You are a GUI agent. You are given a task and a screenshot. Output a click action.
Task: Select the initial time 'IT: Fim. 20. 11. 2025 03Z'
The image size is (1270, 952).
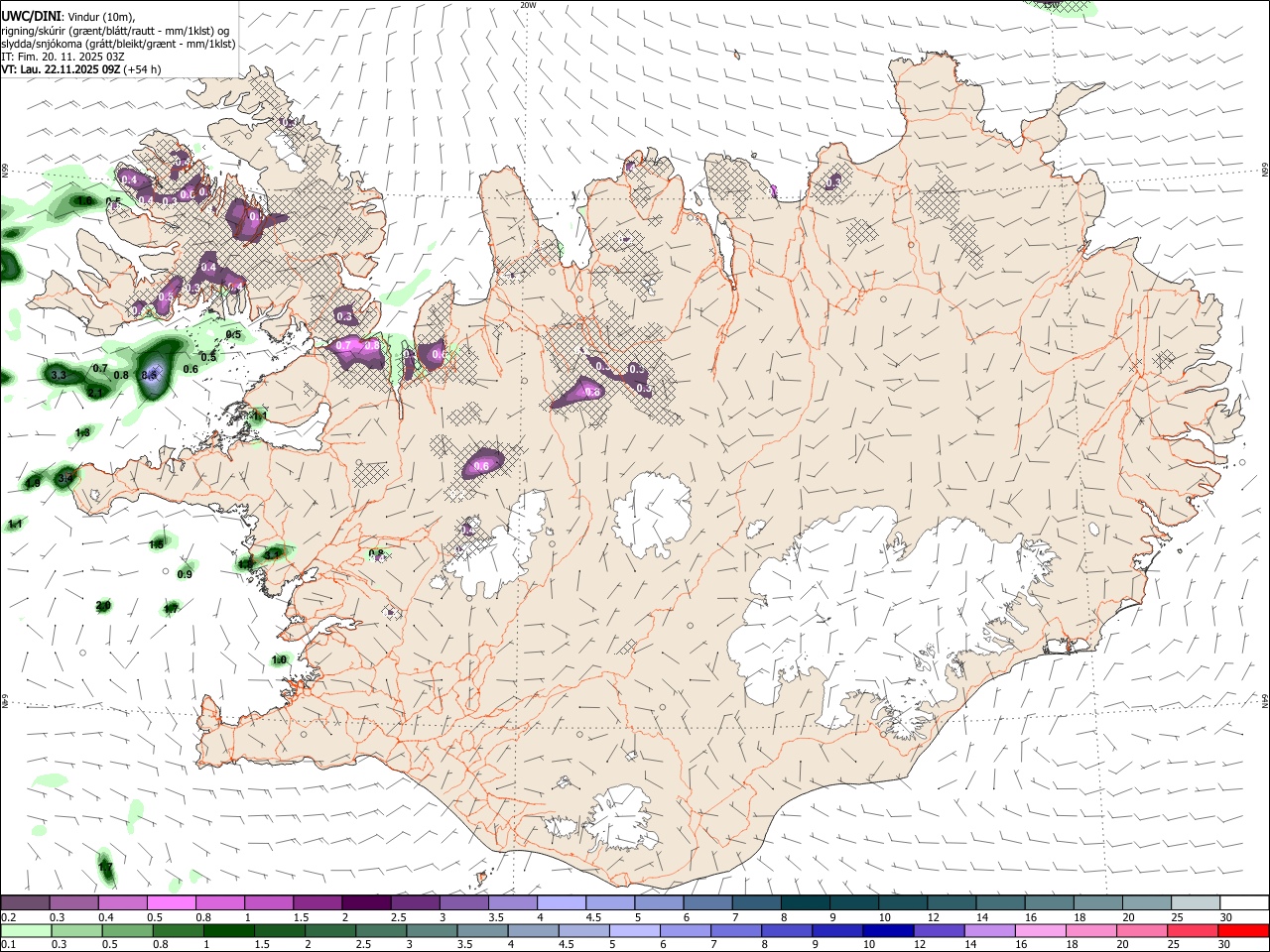pyautogui.click(x=63, y=57)
